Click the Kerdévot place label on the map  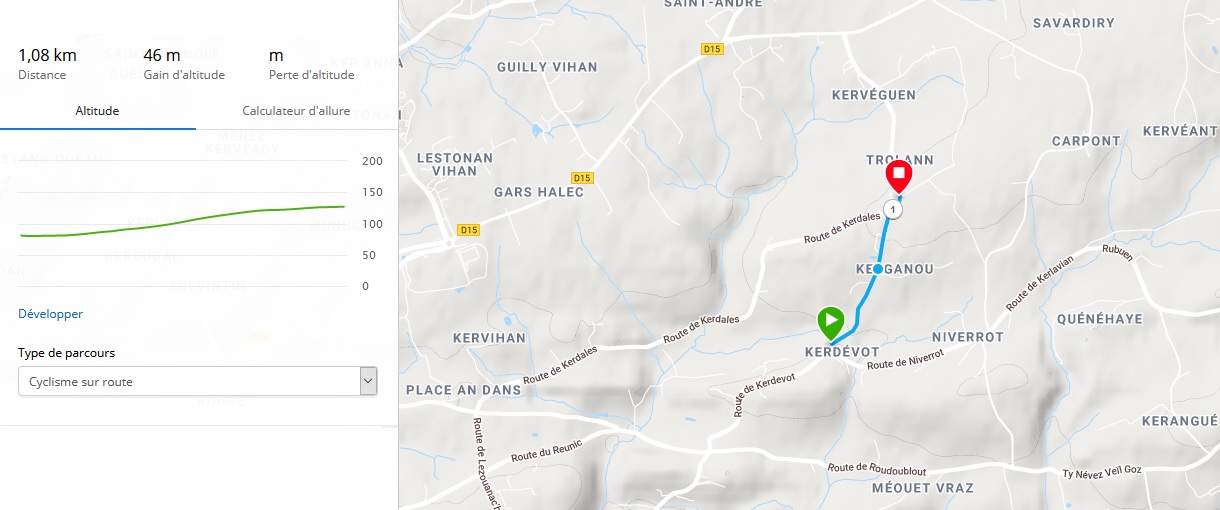point(842,353)
